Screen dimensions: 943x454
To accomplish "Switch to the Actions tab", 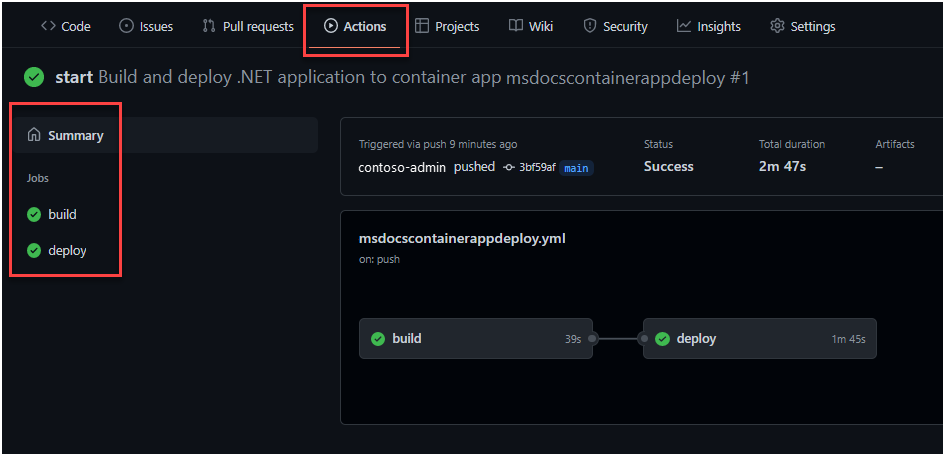I will (355, 26).
